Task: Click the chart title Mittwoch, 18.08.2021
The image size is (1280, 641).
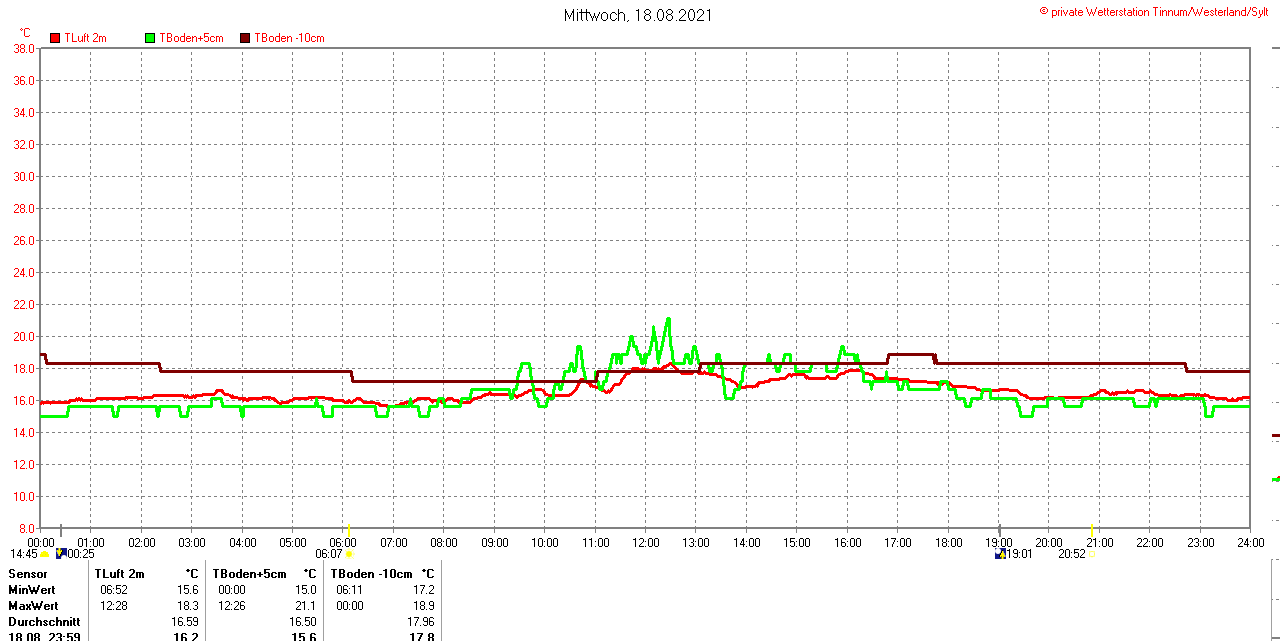Action: 638,15
